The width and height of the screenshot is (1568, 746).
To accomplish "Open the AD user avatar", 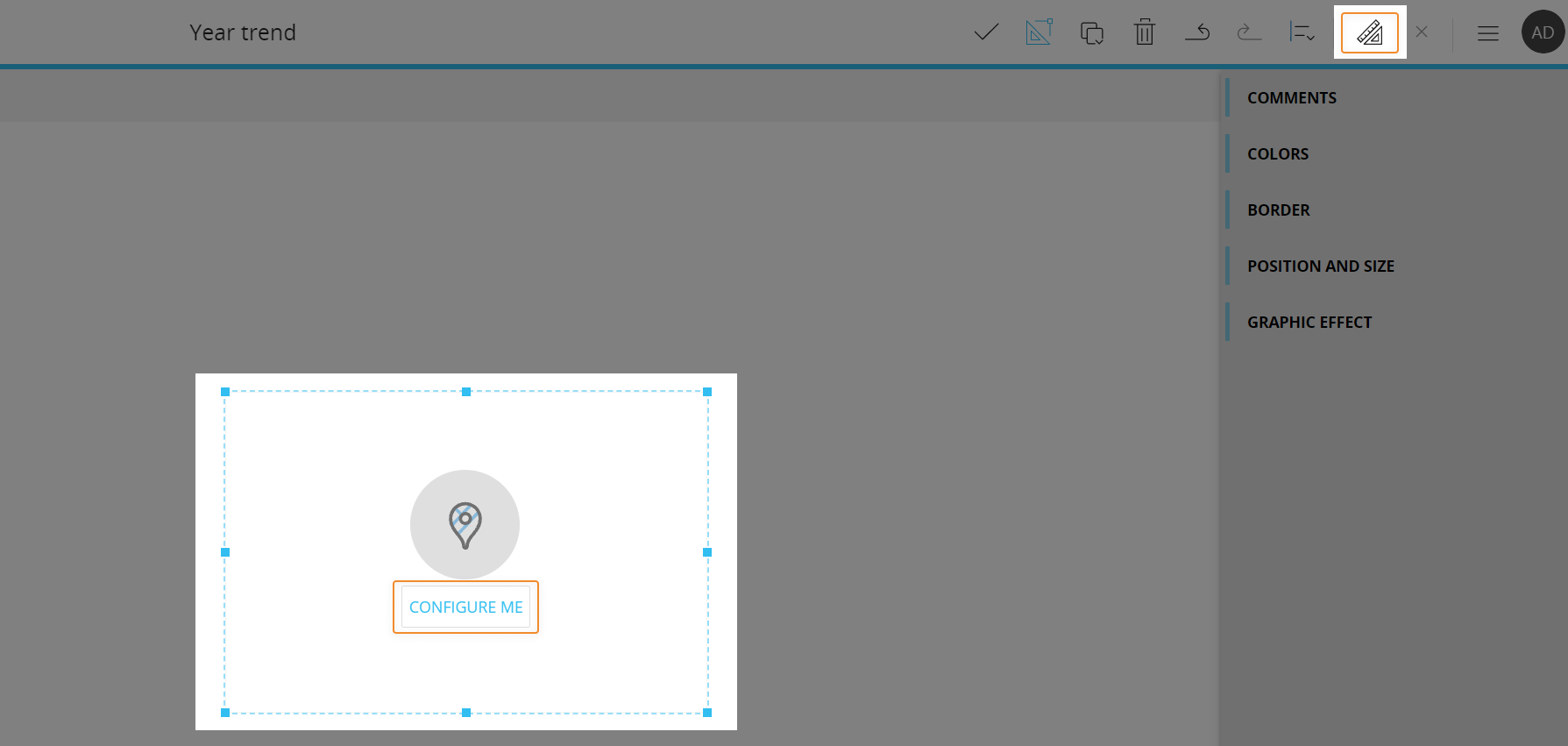I will coord(1543,32).
